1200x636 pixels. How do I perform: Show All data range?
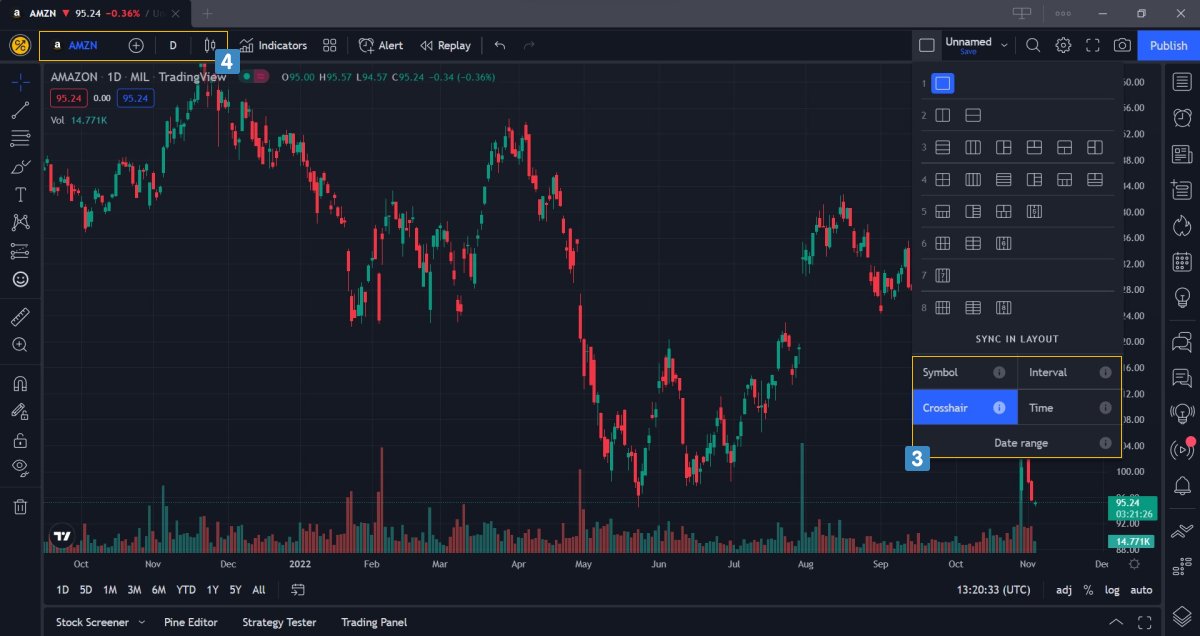pos(259,590)
